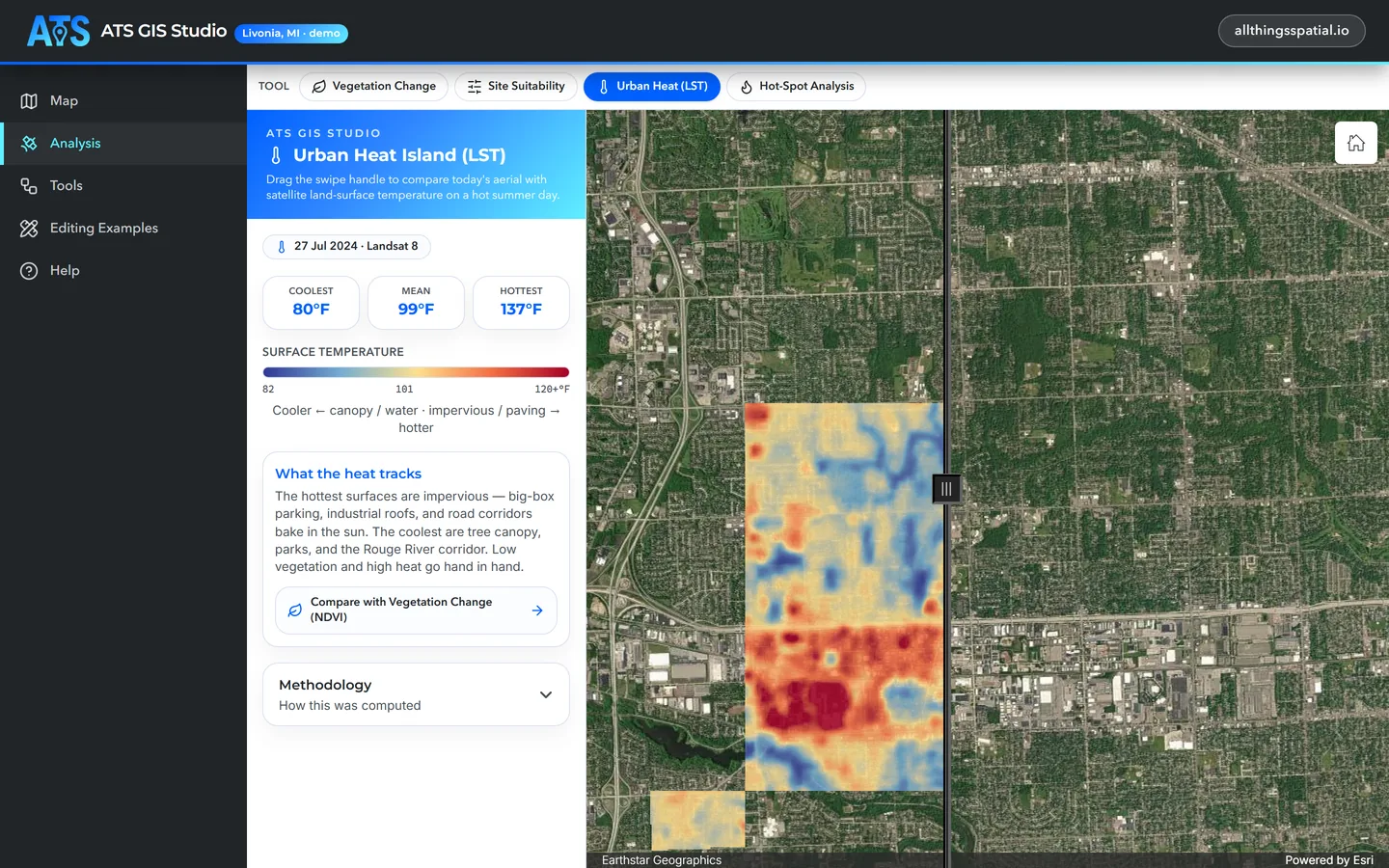Click the SURFACE TEMPERATURE label

[333, 352]
